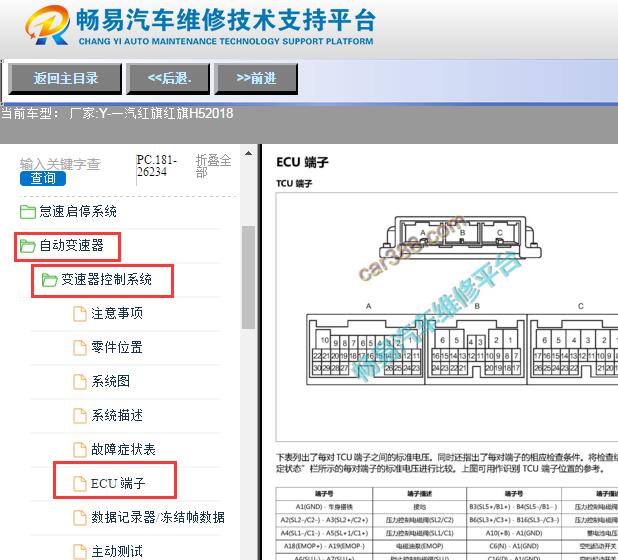Screen dimensions: 618x560
Task: Click table cell A4(SL1-/C1-) - A5(SL+1/C1+)
Action: pos(324,533)
